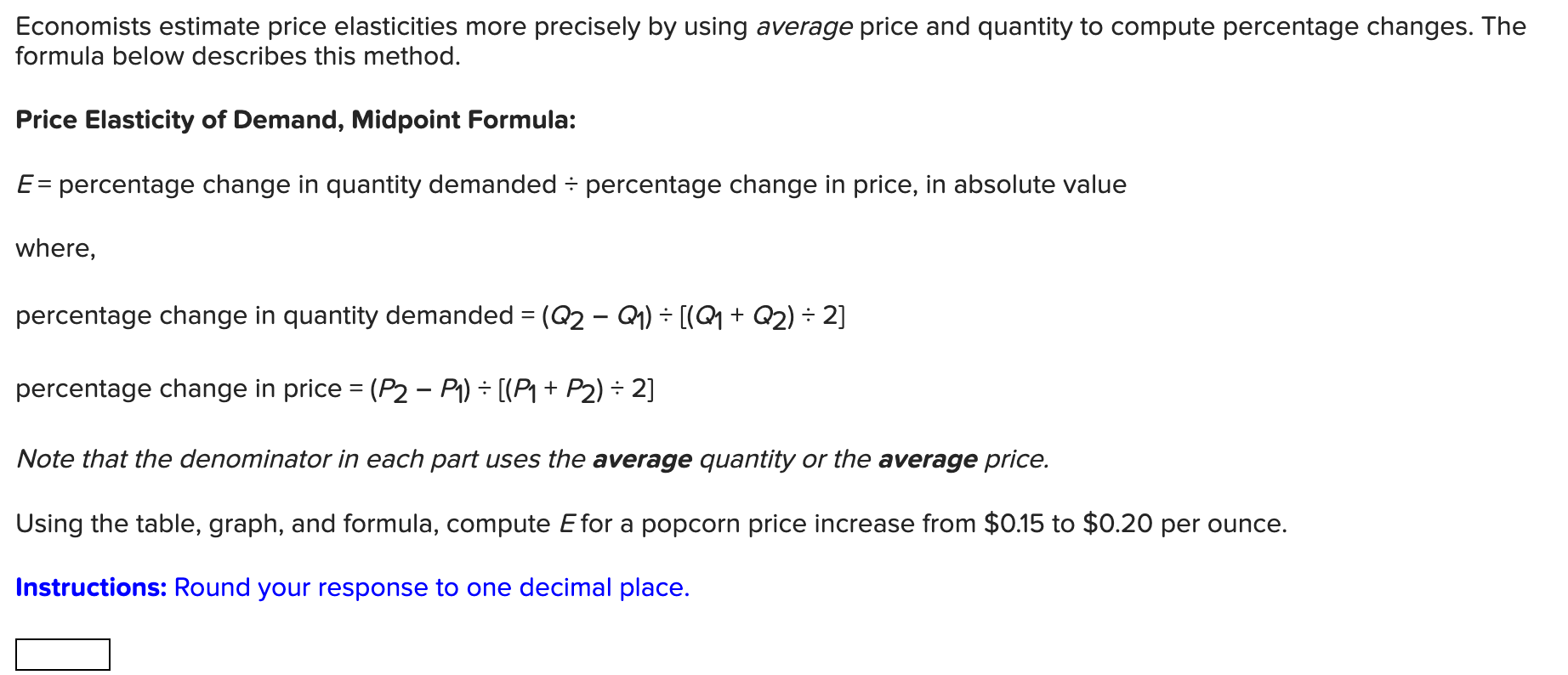Click the bold 'average' before the word 'price' in the note

[928, 460]
